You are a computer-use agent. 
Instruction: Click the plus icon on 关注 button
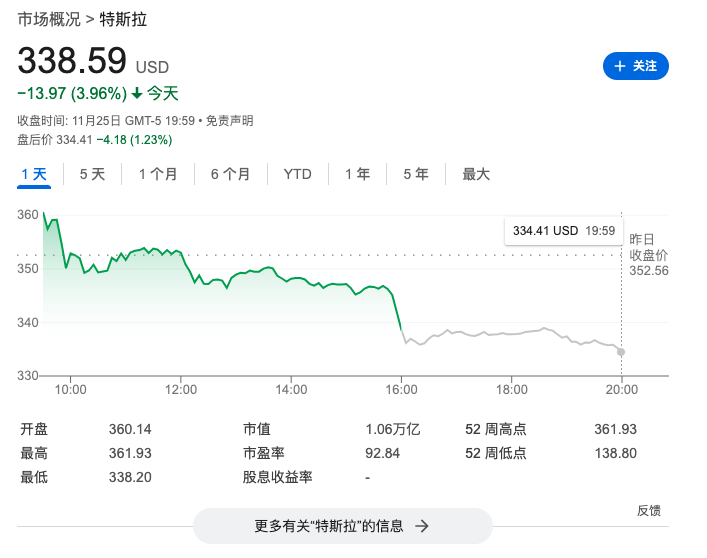619,66
